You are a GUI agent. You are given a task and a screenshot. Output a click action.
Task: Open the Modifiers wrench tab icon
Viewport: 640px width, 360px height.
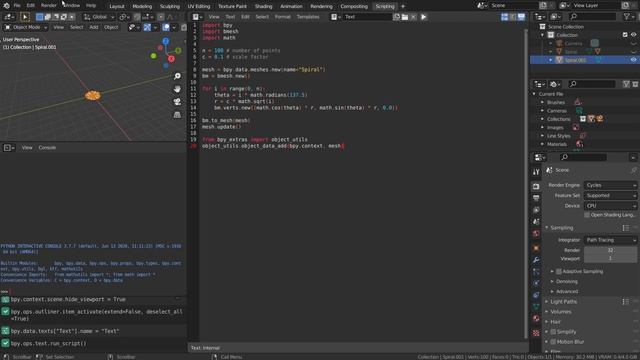coord(536,260)
